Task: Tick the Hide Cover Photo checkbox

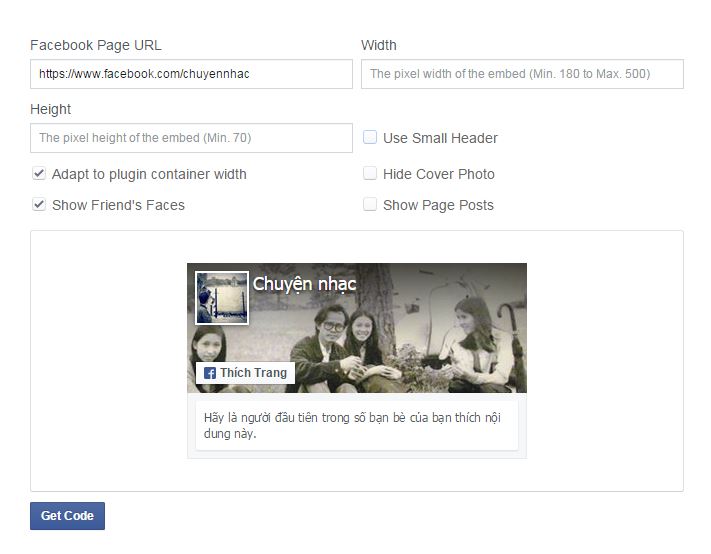Action: (370, 173)
